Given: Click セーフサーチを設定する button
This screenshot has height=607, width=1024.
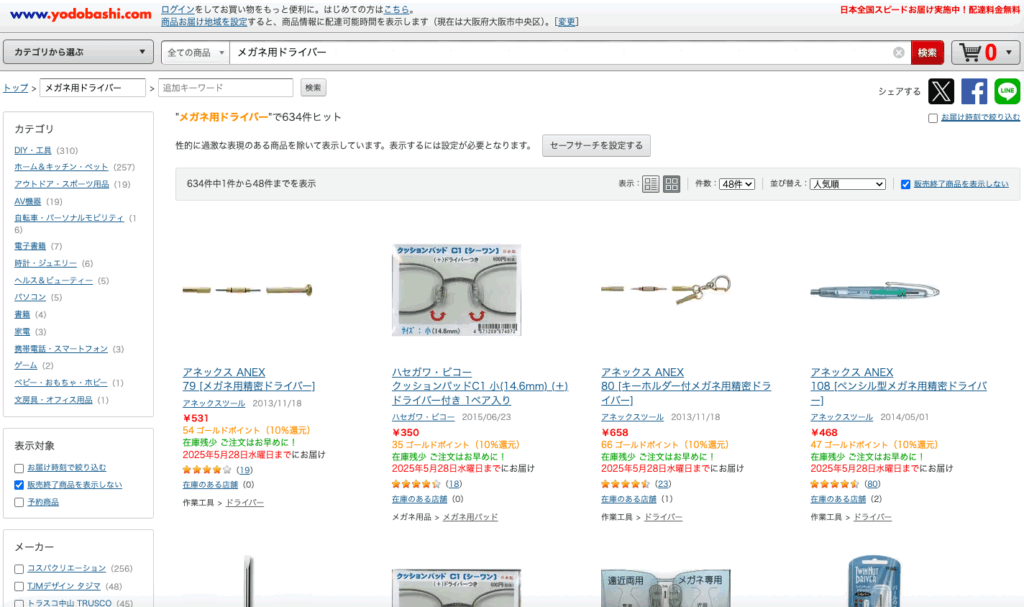Looking at the screenshot, I should (x=596, y=146).
